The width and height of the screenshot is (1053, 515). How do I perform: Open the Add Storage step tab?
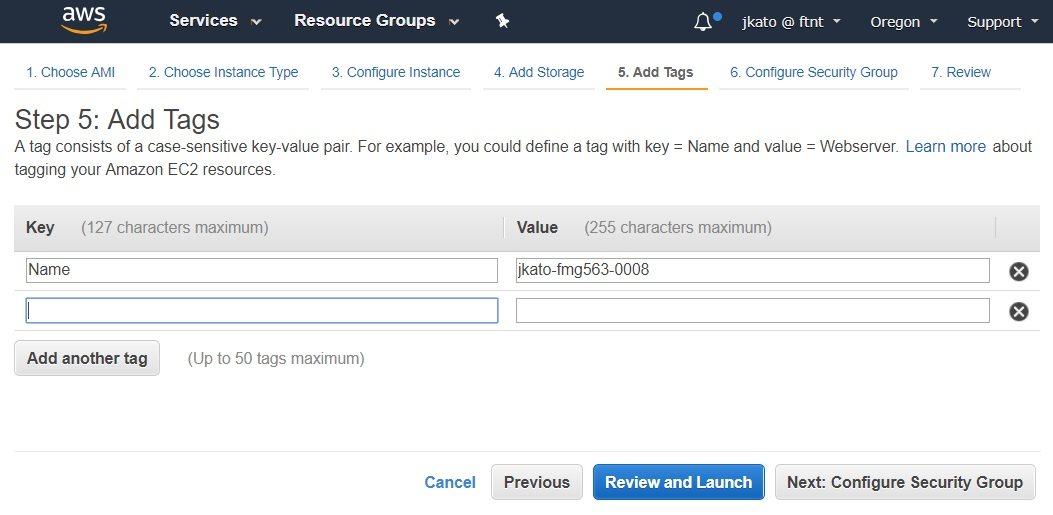539,72
